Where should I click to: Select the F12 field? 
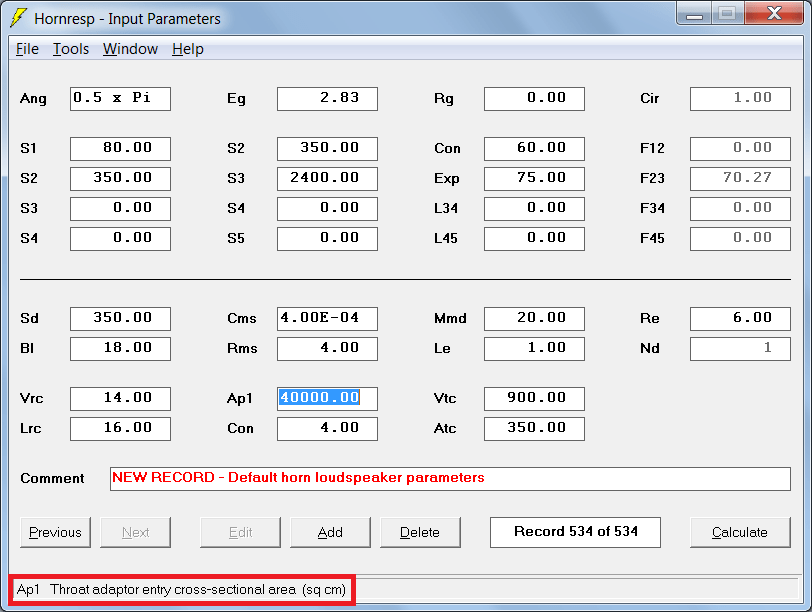click(741, 149)
